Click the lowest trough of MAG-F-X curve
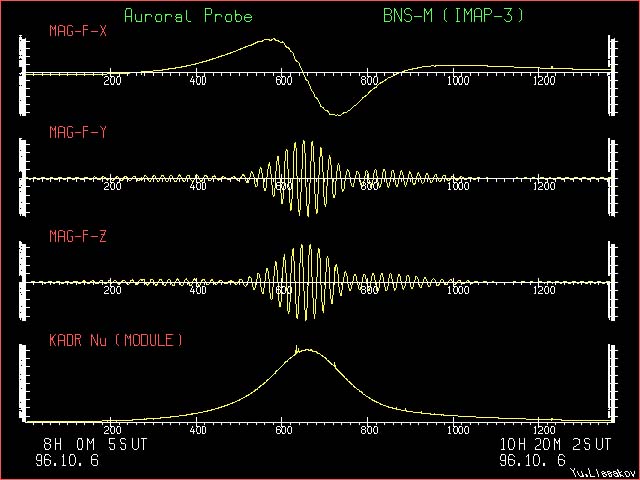Image resolution: width=640 pixels, height=480 pixels. (x=338, y=114)
